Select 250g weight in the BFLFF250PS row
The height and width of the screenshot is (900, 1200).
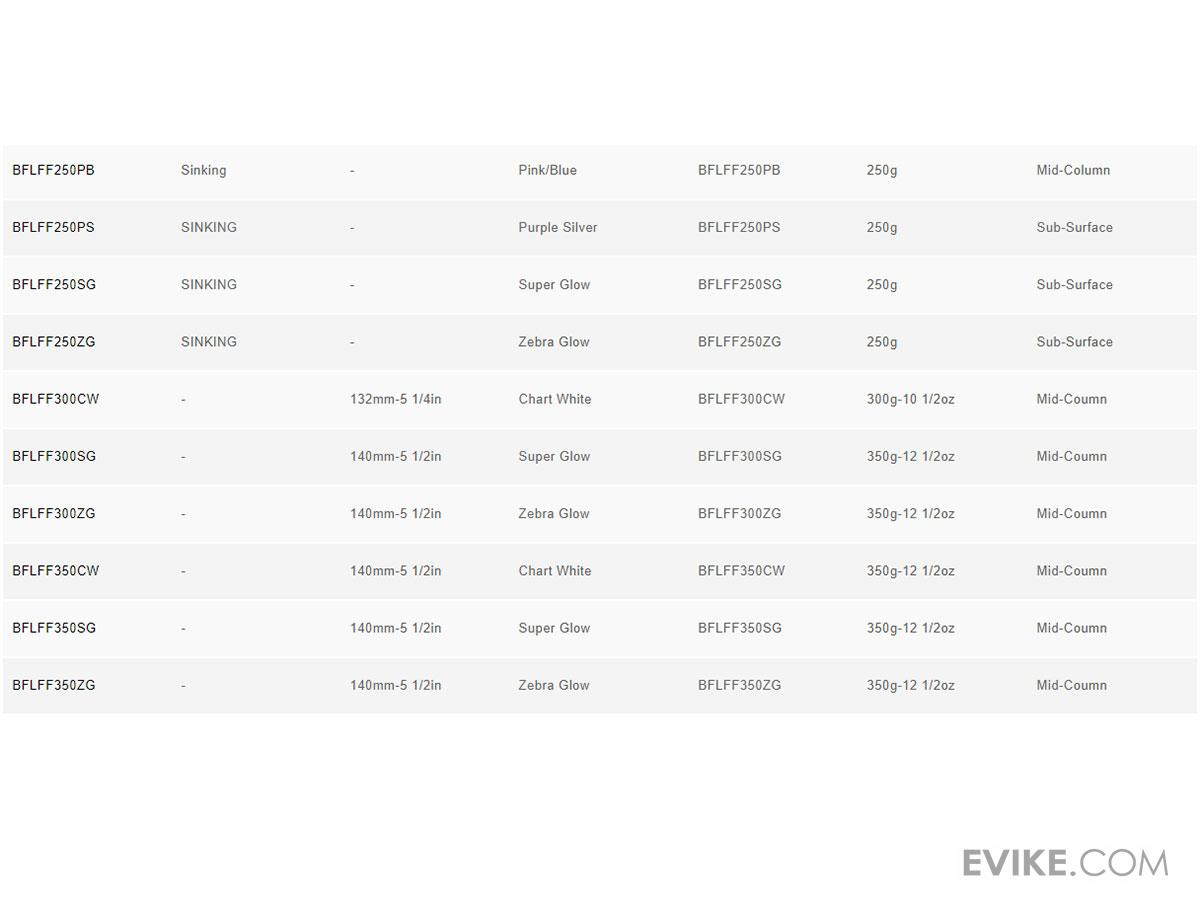[x=881, y=227]
